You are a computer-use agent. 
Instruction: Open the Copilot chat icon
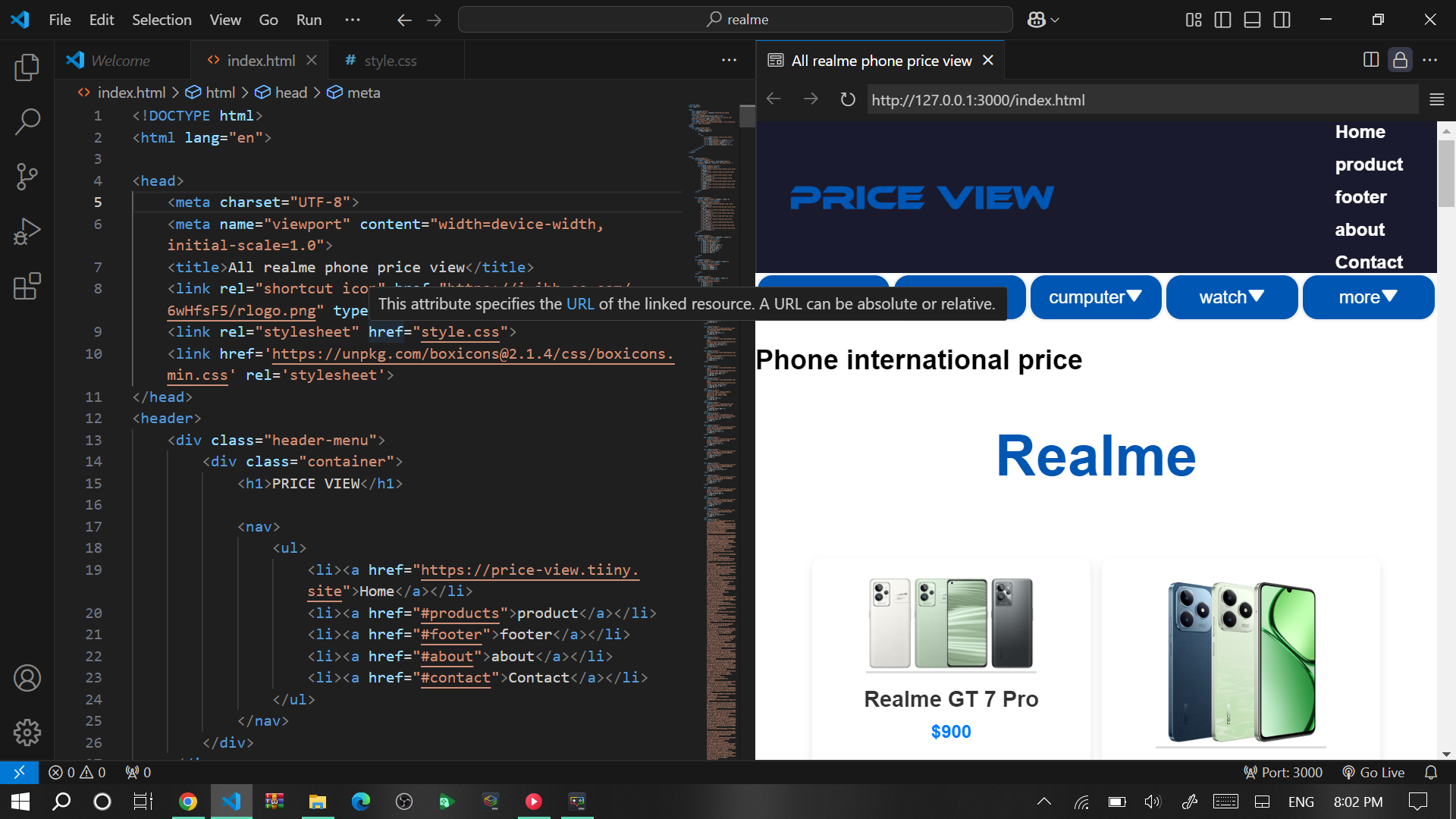pos(1036,20)
